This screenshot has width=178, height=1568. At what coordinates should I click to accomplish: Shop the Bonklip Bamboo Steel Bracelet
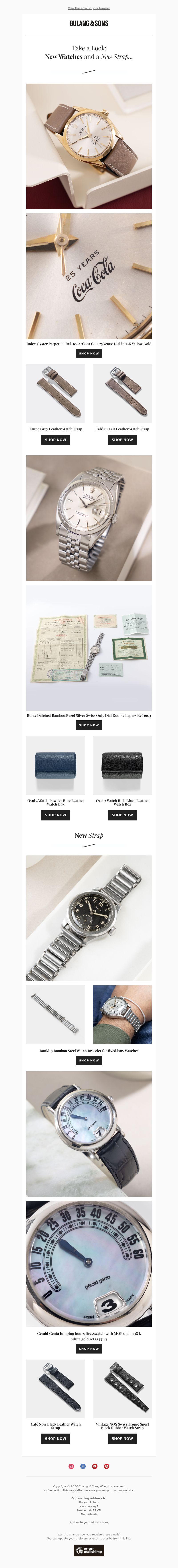[x=89, y=1060]
